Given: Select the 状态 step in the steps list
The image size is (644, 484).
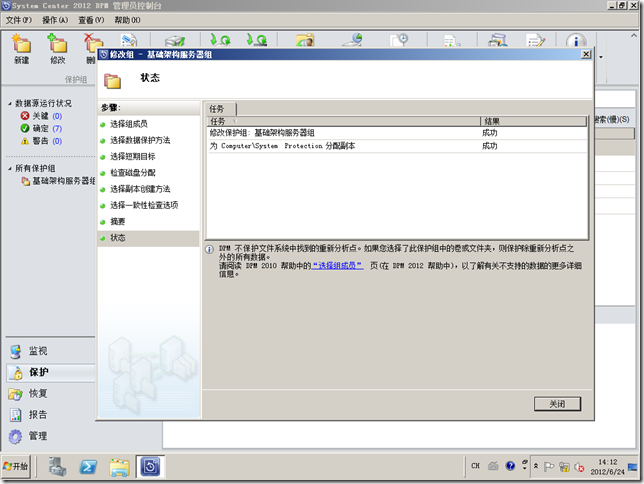Looking at the screenshot, I should click(149, 238).
